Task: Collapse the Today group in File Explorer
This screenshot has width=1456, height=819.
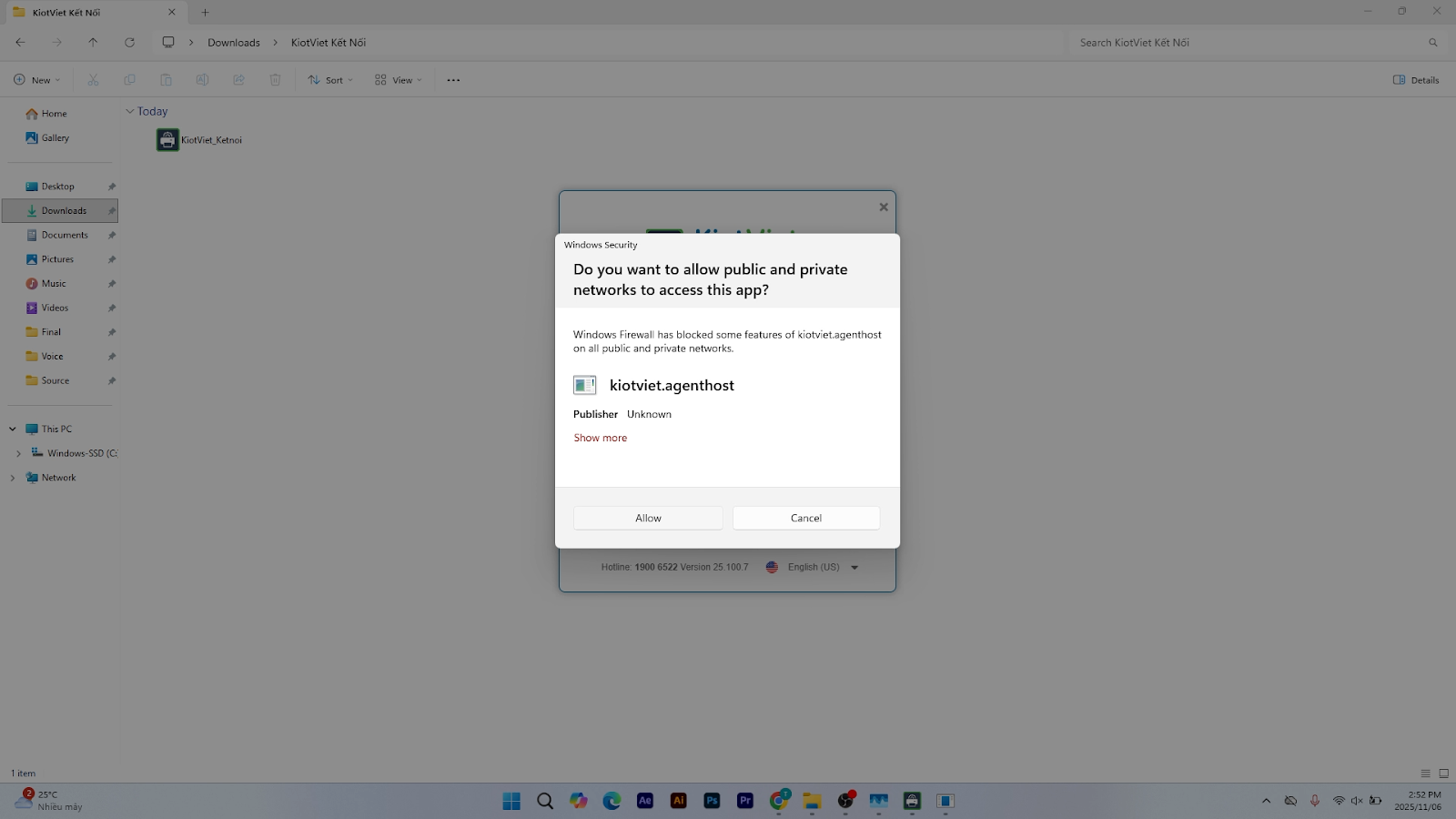Action: (x=130, y=111)
